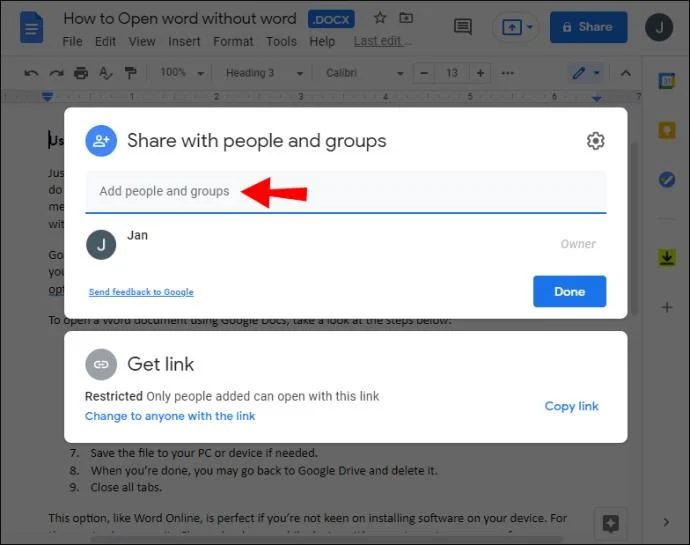This screenshot has height=545, width=690.
Task: Click Send feedback to Google link
Action: 141,292
